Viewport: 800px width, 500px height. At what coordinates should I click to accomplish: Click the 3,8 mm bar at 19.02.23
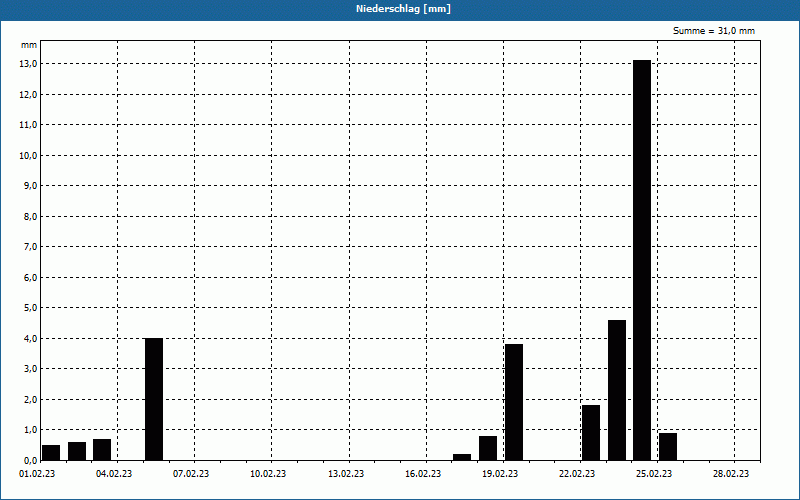click(514, 402)
